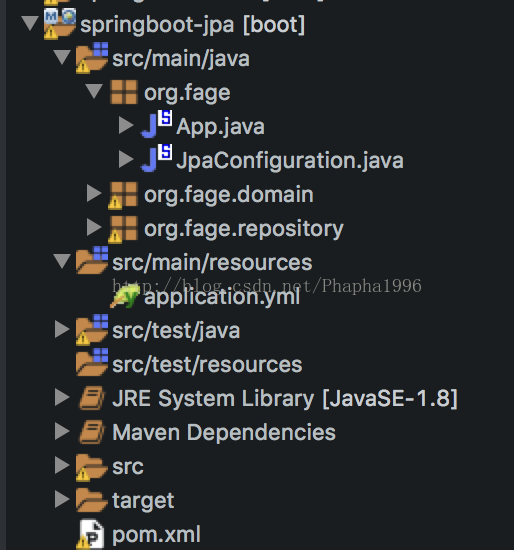Screen dimensions: 514x550
Task: Click the App.java Spring class icon
Action: [156, 124]
